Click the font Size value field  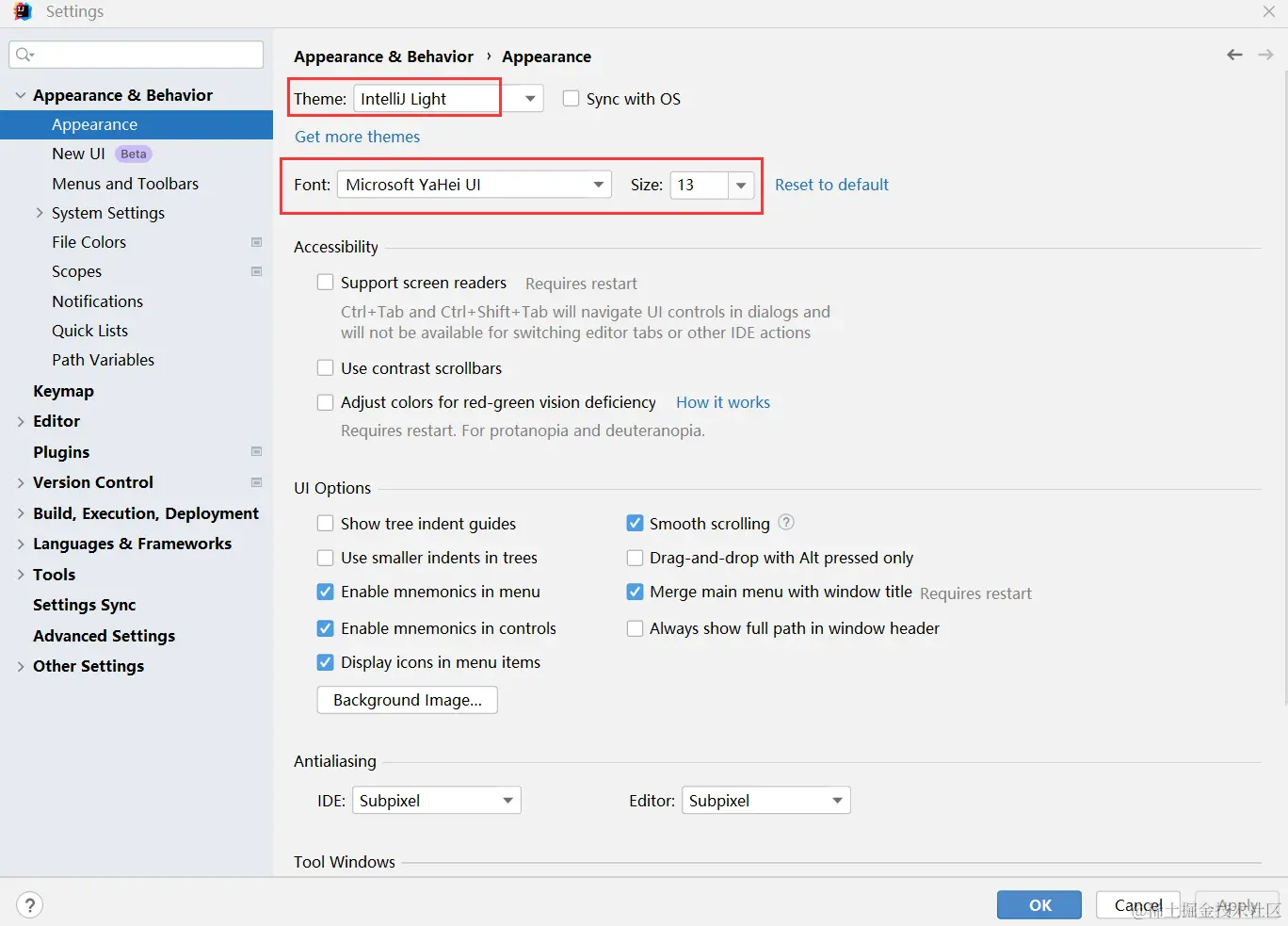pyautogui.click(x=699, y=185)
